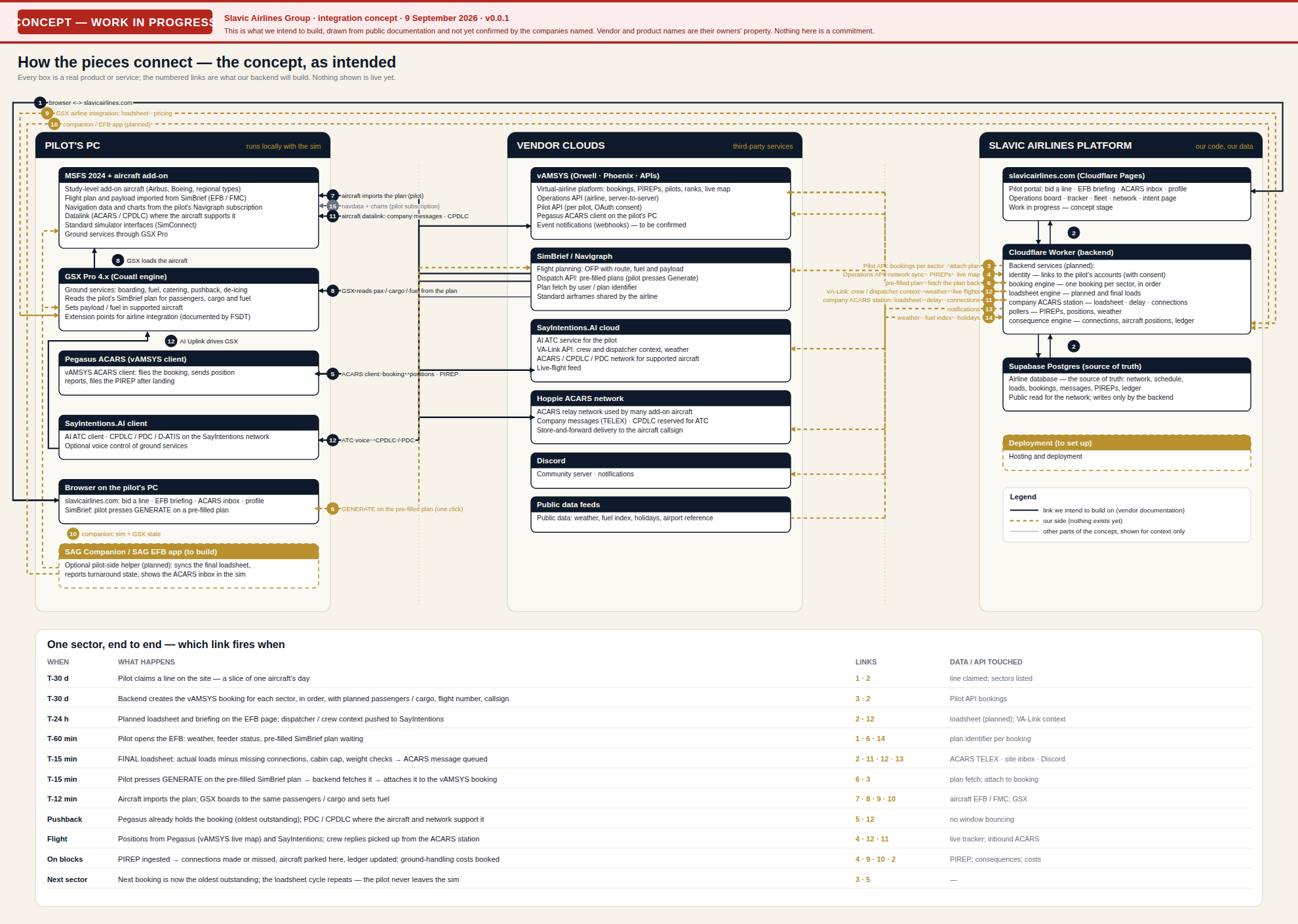Click badge 2 between slavicairlines.com and Cloudflare Worker
The image size is (1298, 924).
coord(1074,233)
